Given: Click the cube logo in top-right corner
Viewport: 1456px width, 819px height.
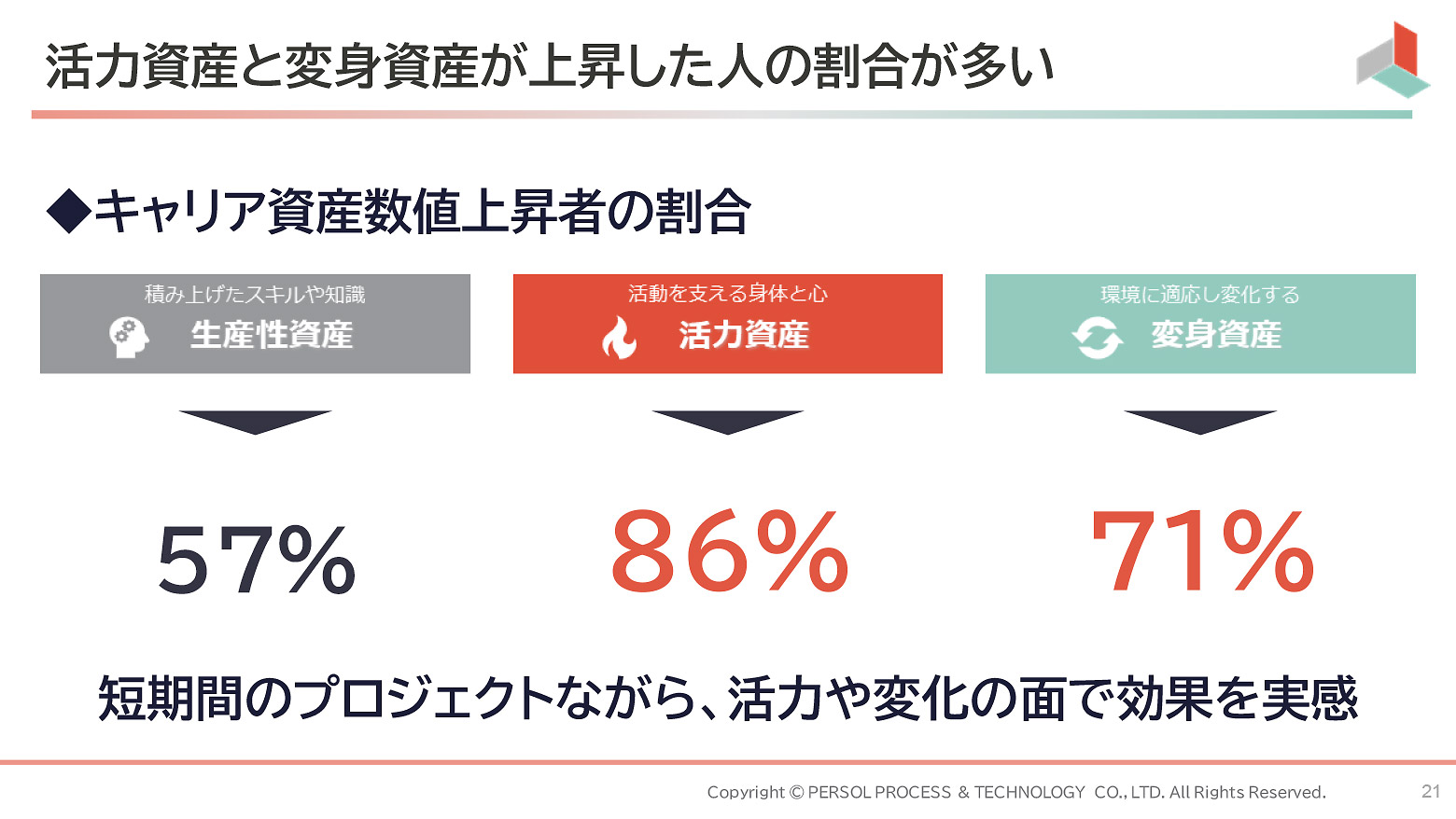Looking at the screenshot, I should pyautogui.click(x=1393, y=61).
